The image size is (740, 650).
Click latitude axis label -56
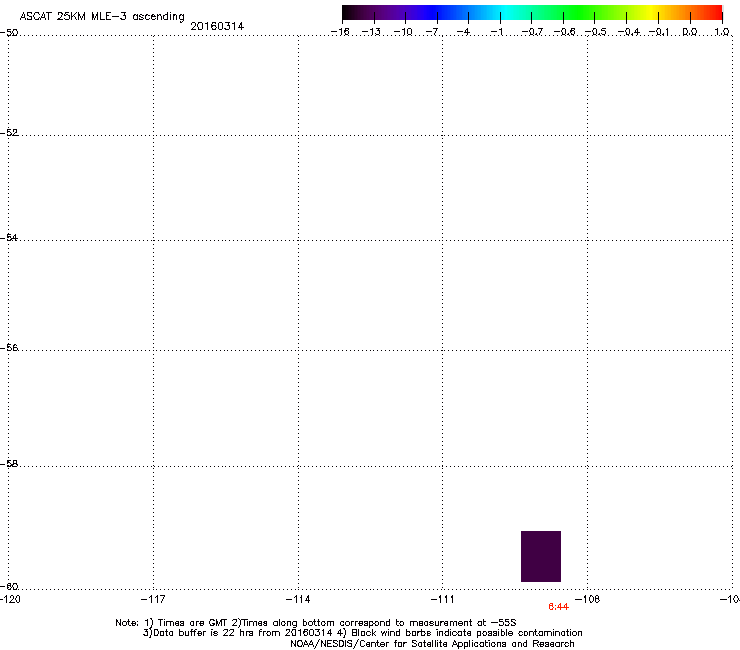pos(9,347)
